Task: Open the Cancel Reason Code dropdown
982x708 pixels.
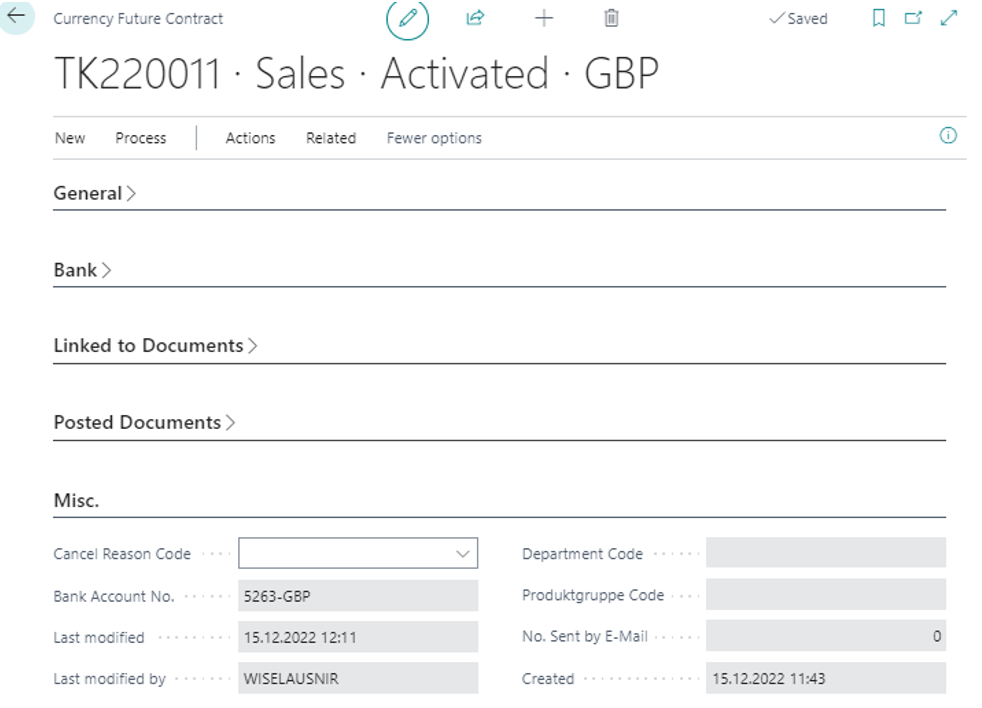Action: [x=462, y=553]
